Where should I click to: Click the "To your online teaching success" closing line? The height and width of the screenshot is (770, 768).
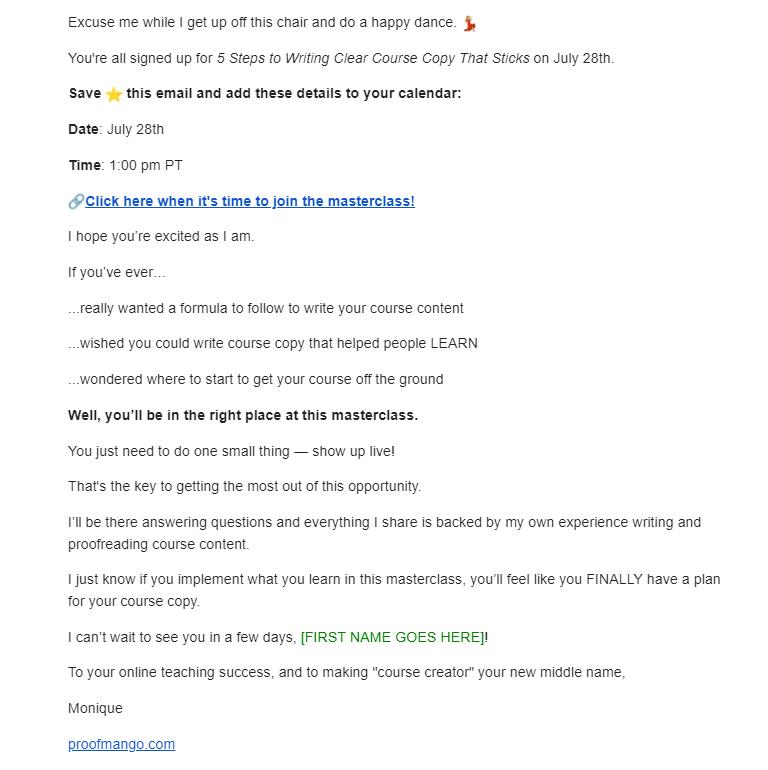click(x=347, y=672)
